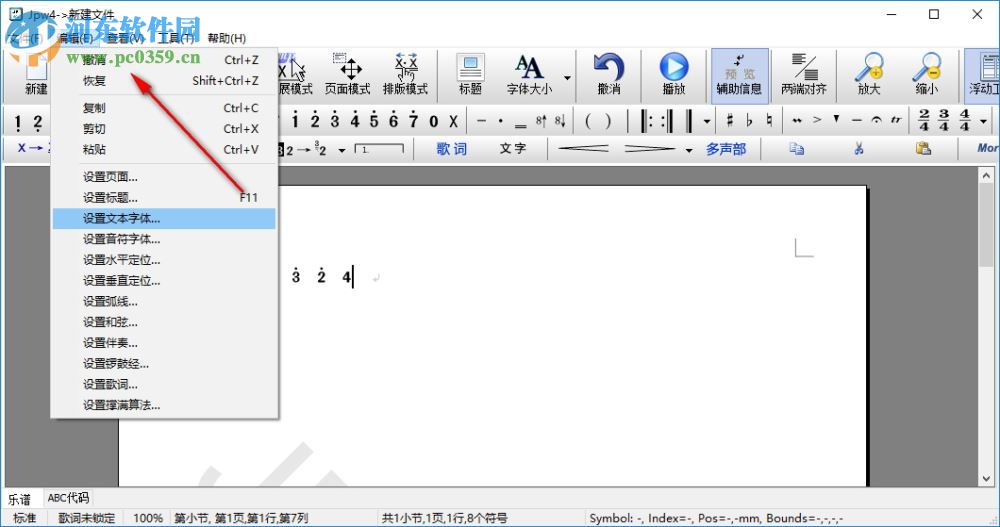Viewport: 1000px width, 527px height.
Task: Open 设置弧线... slur settings
Action: [164, 301]
